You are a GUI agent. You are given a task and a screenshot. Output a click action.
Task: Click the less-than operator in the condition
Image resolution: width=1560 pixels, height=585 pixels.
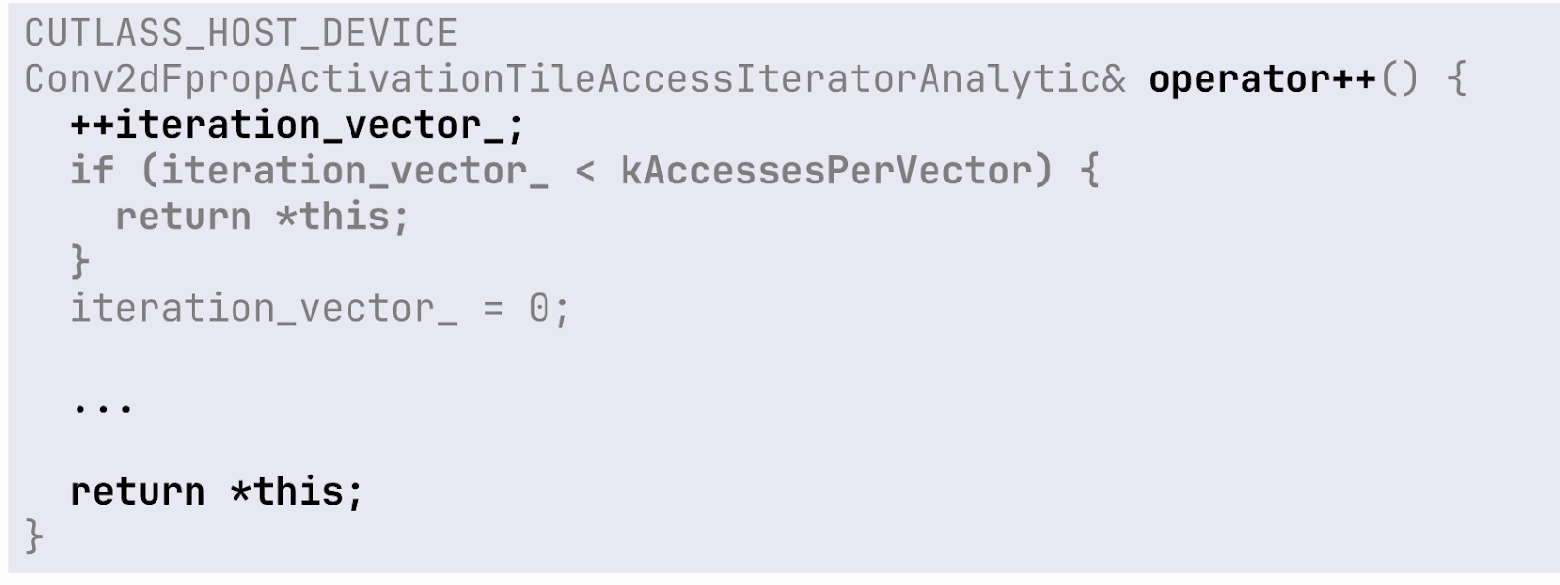point(585,171)
